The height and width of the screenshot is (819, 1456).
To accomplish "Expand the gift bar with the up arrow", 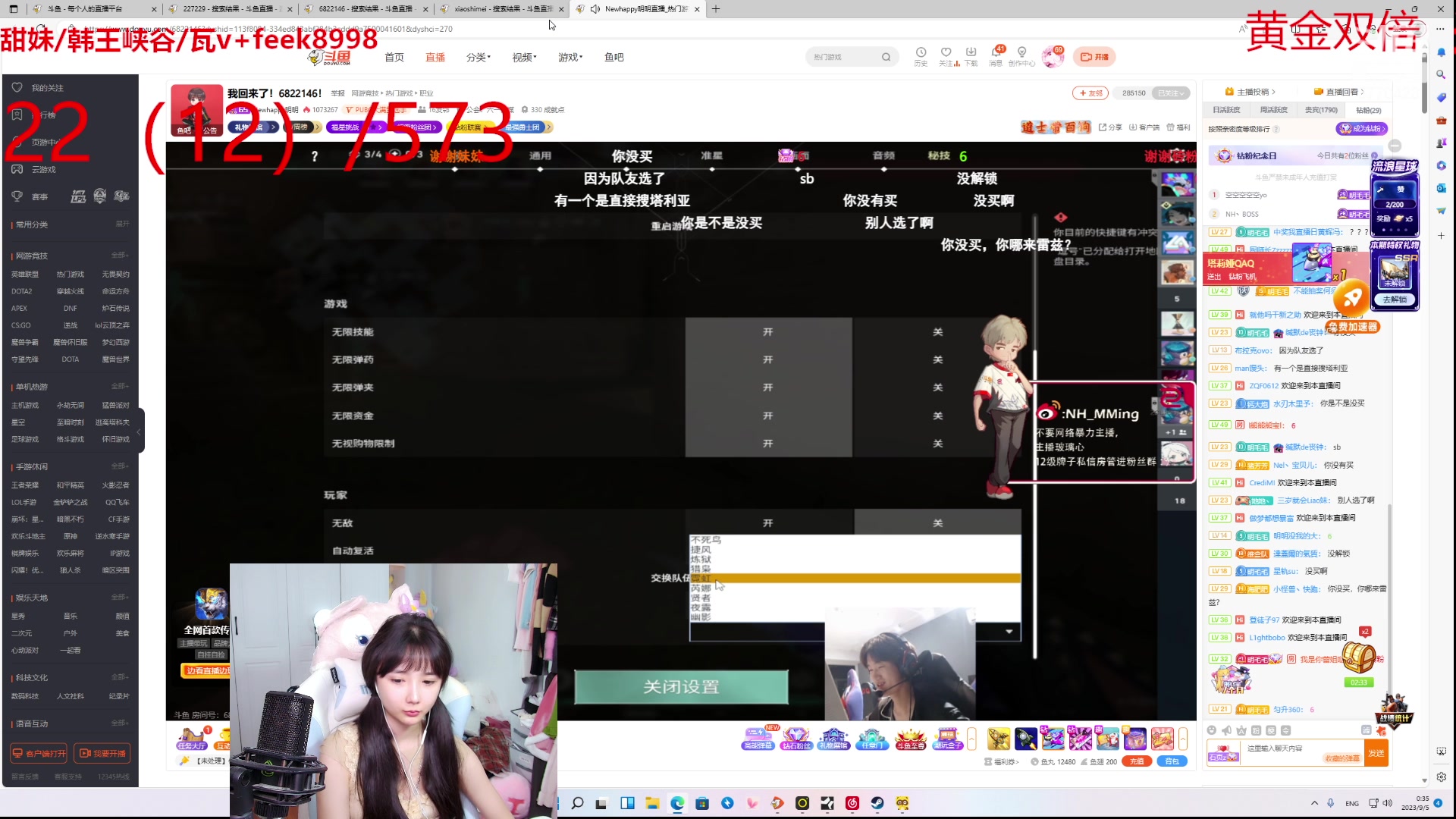I will [x=971, y=738].
